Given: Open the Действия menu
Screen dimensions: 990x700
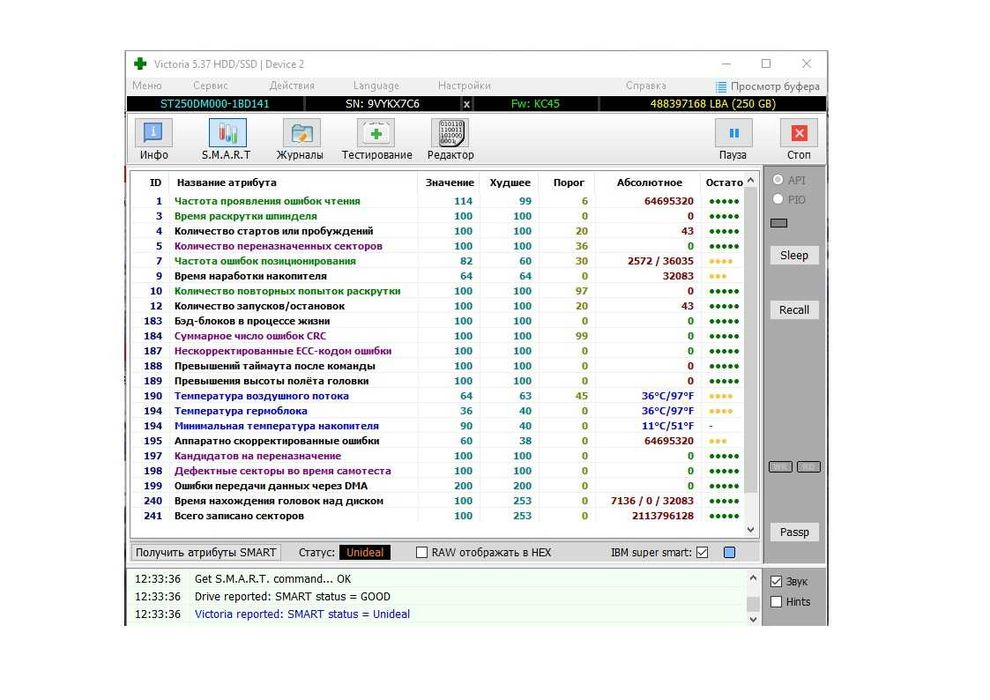Looking at the screenshot, I should click(292, 86).
